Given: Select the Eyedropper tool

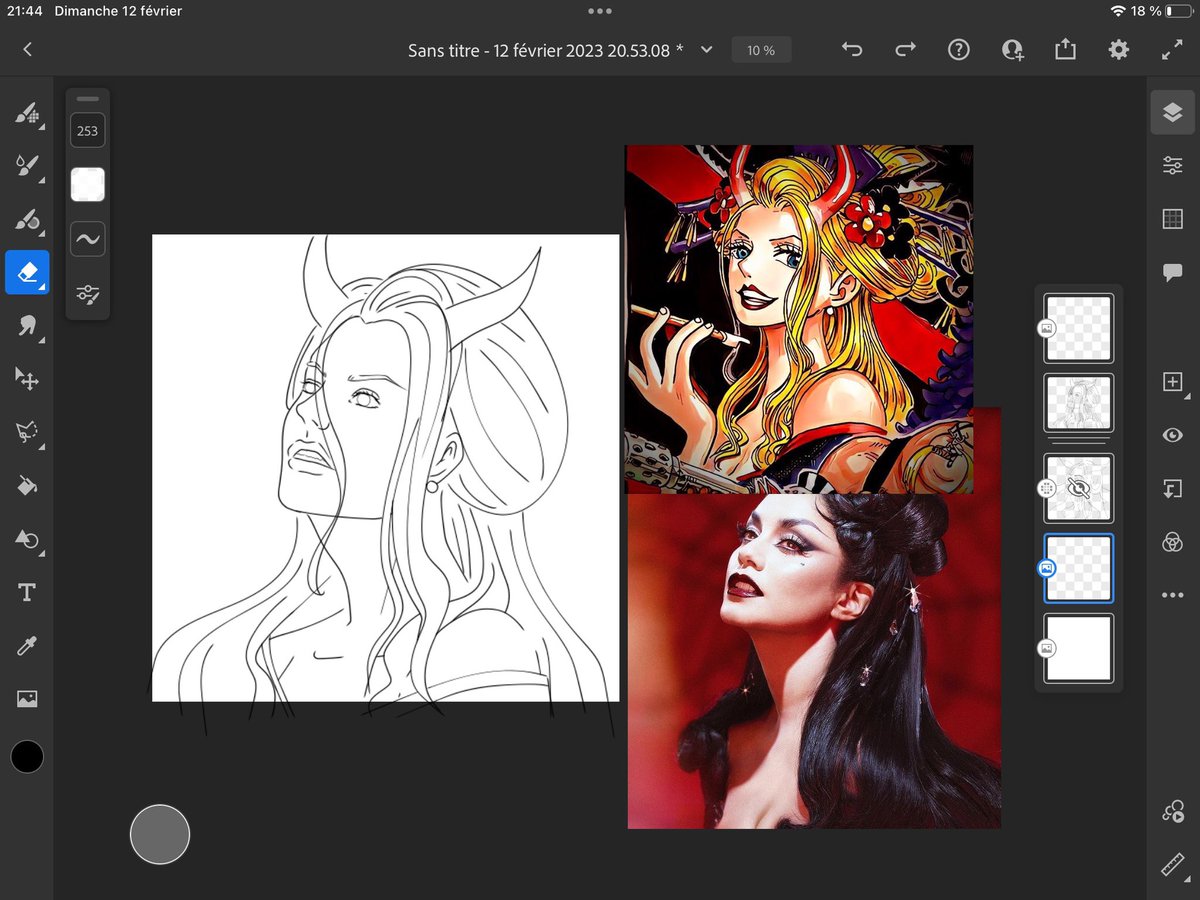Looking at the screenshot, I should pyautogui.click(x=27, y=646).
